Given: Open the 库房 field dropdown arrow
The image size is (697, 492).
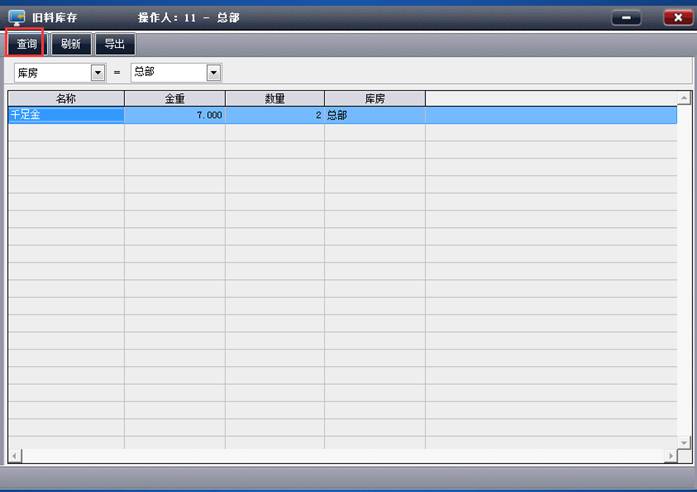Looking at the screenshot, I should [x=98, y=72].
